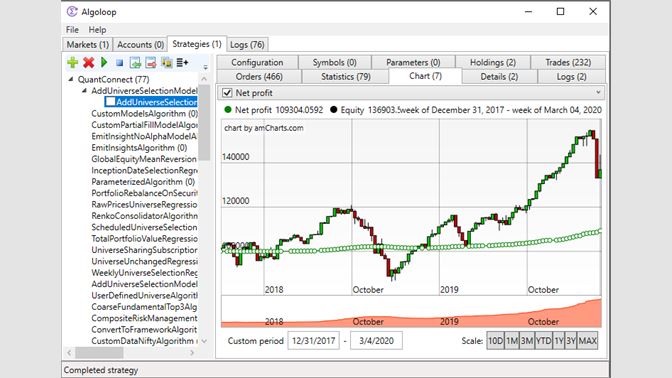Open the Help menu
Screen dimensions: 672x378
[97, 30]
